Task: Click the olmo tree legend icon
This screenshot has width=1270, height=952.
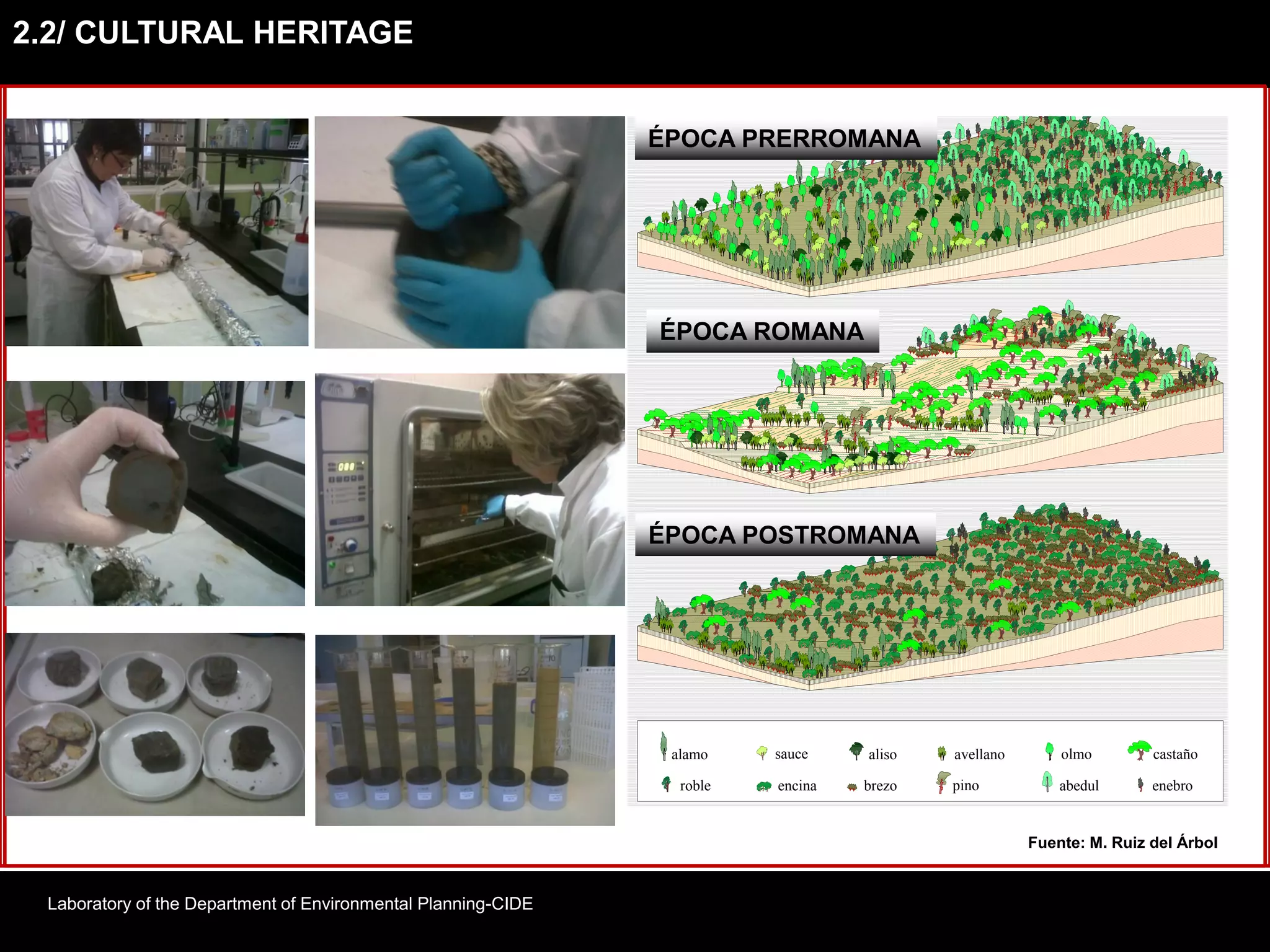Action: pyautogui.click(x=1049, y=751)
